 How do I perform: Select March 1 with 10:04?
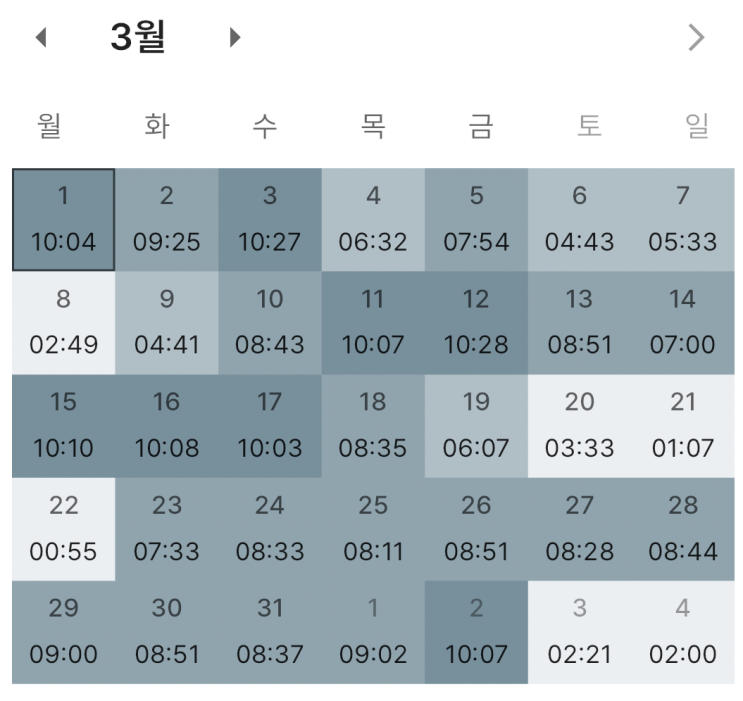coord(63,219)
